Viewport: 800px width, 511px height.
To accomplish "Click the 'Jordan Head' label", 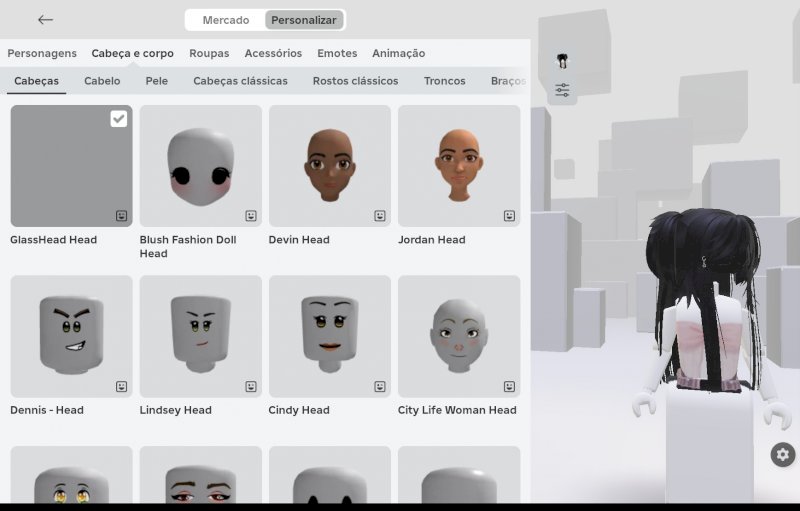I will tap(432, 240).
